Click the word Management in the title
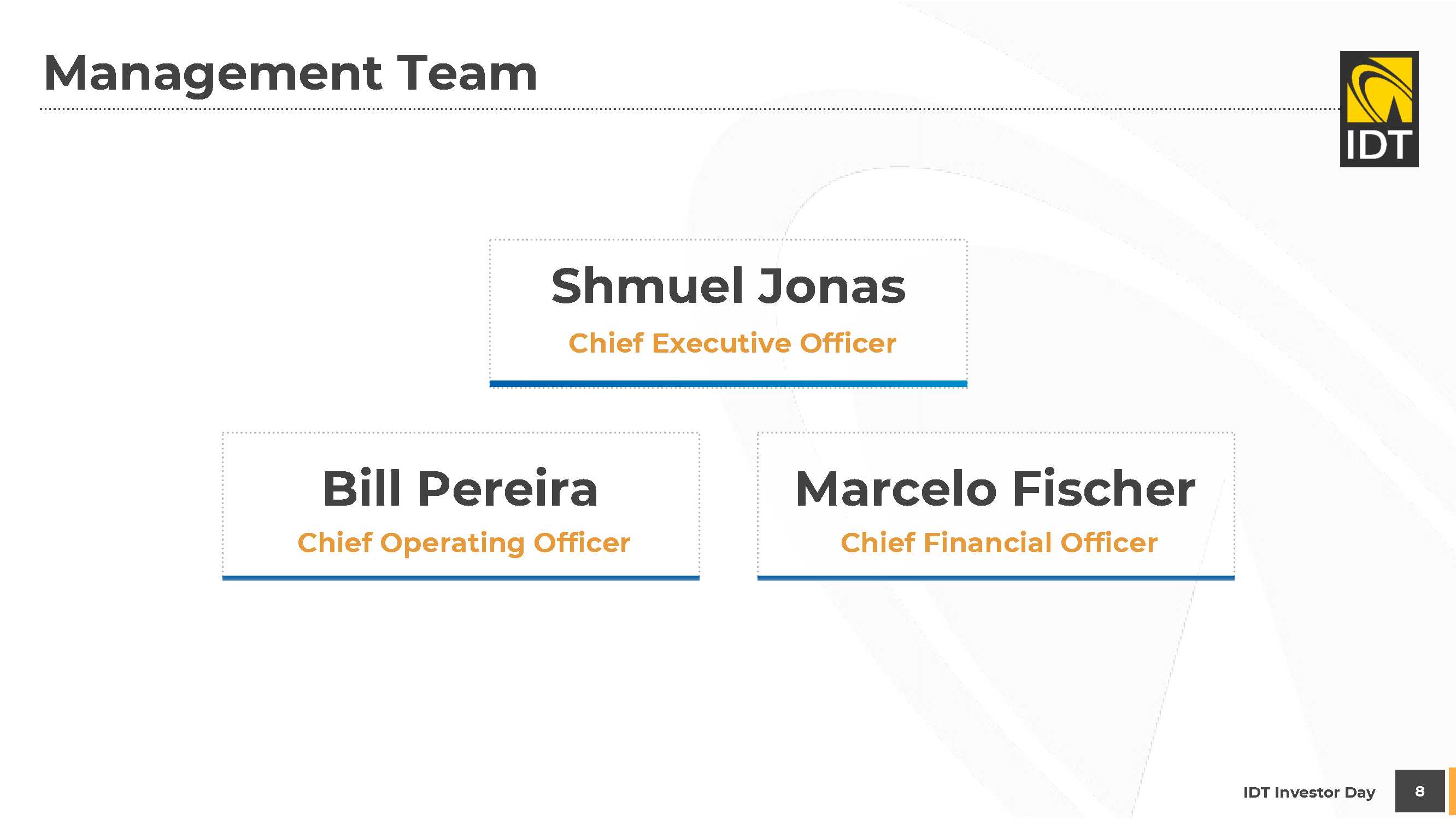1456x820 pixels. pos(213,73)
